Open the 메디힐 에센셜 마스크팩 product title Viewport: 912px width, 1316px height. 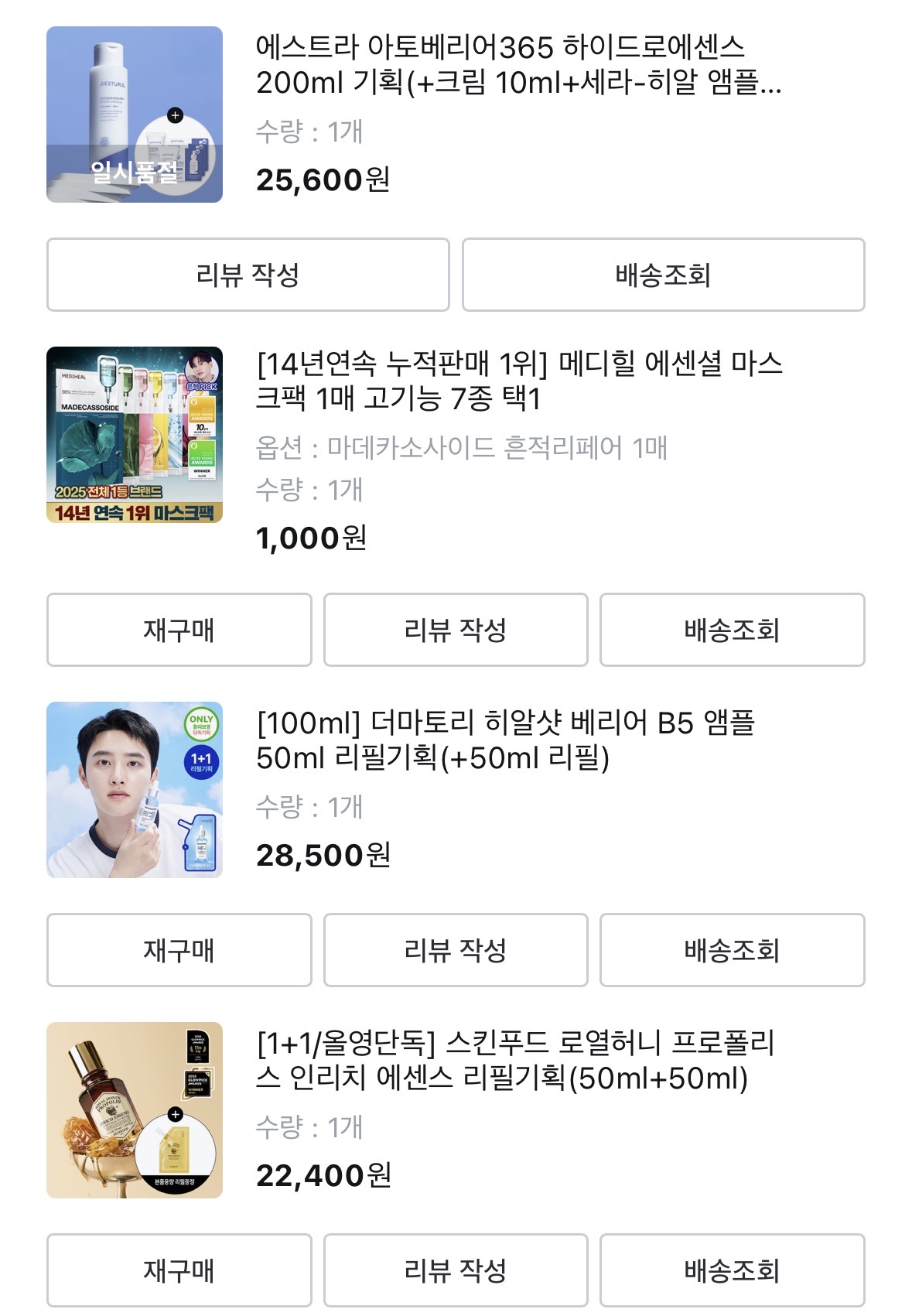pyautogui.click(x=518, y=381)
